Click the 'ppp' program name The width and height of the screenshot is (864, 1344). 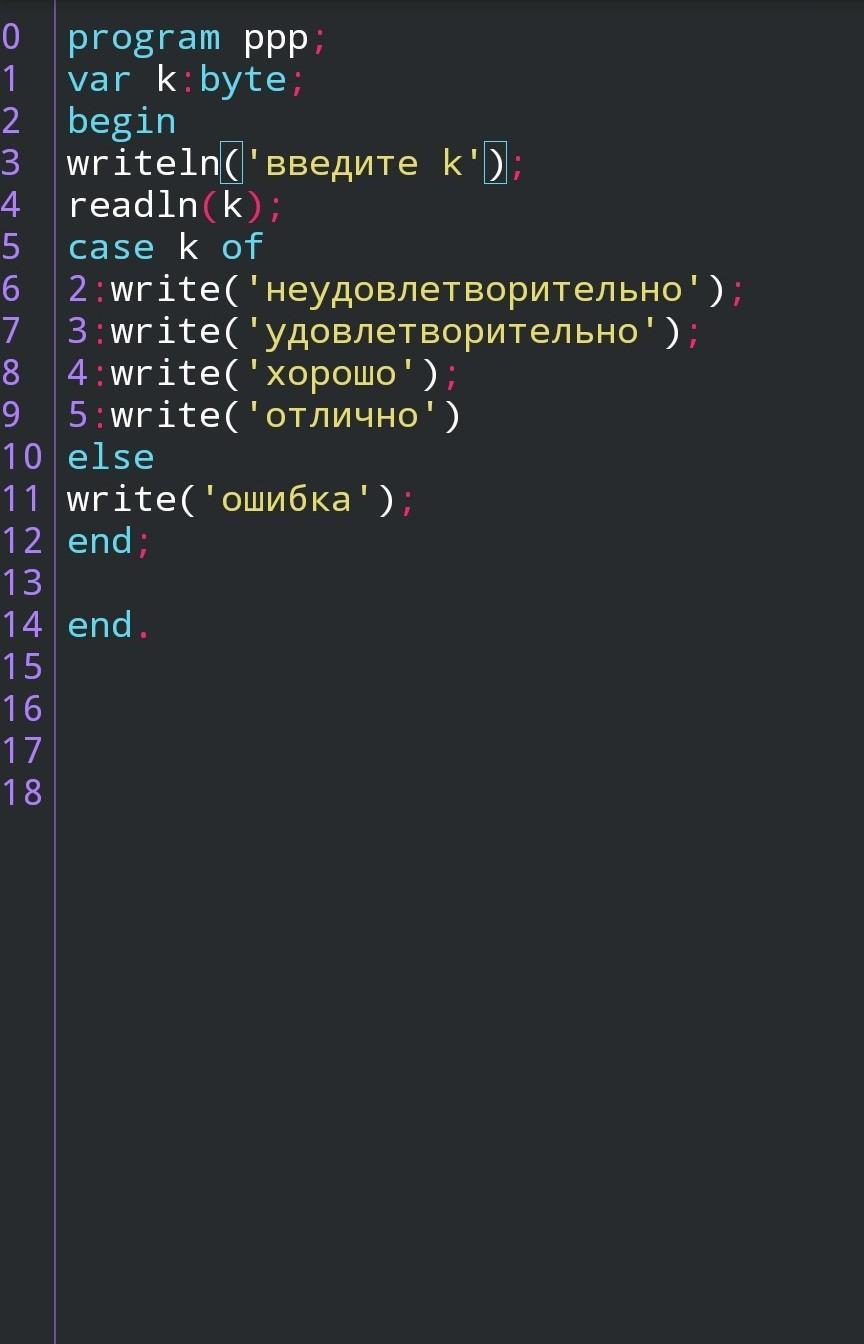pyautogui.click(x=276, y=42)
